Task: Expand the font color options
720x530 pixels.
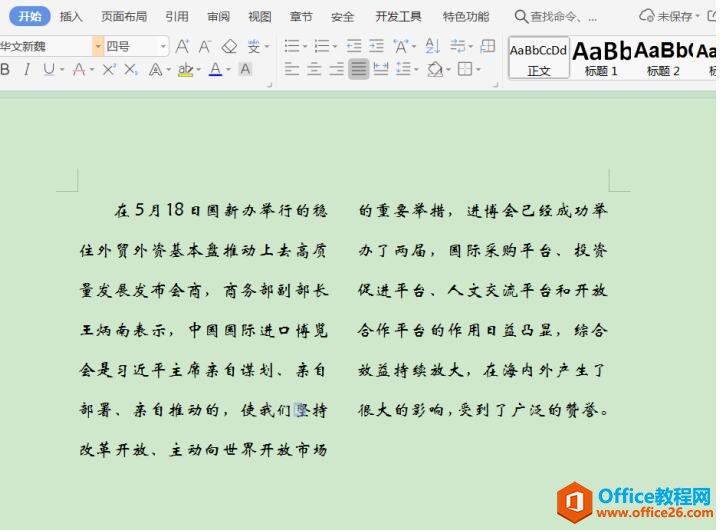Action: (228, 70)
